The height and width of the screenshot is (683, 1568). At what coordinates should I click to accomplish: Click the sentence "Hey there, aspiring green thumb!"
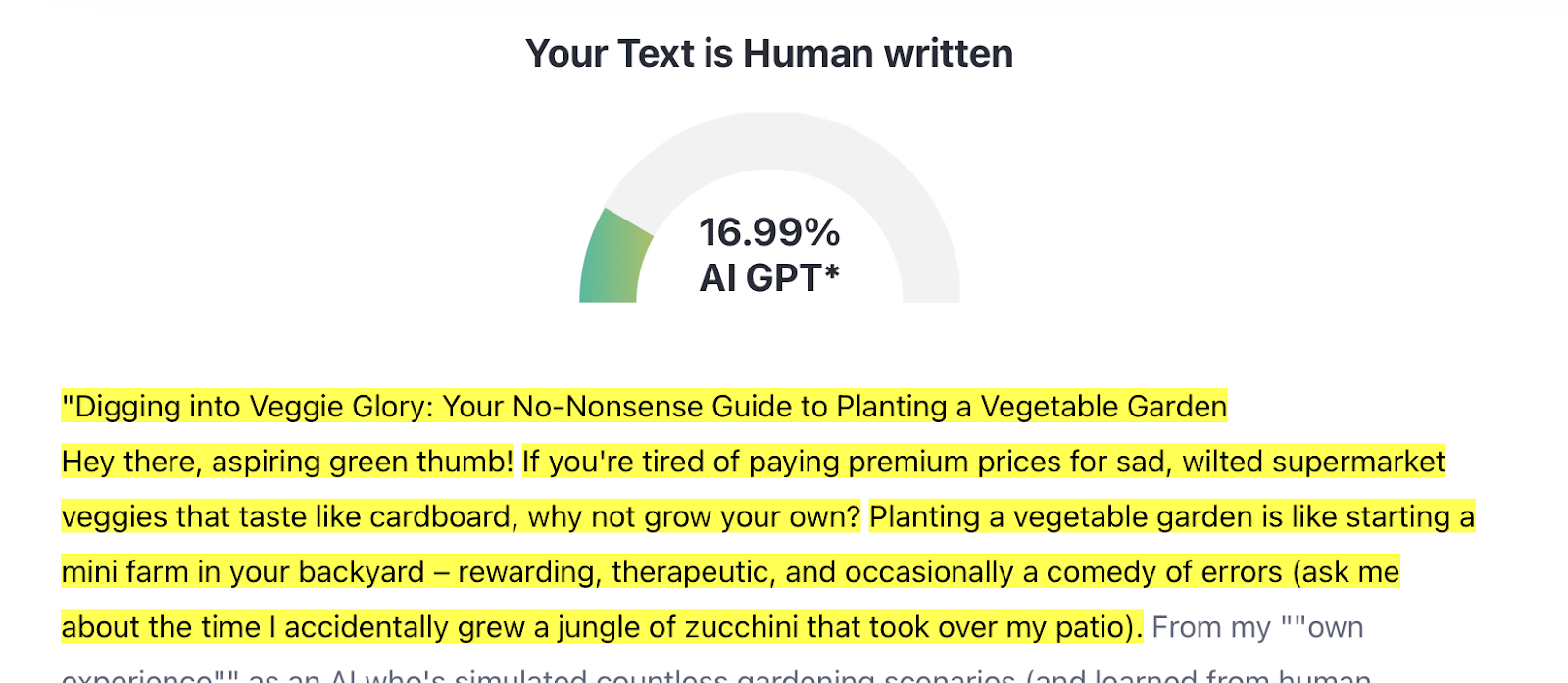[x=287, y=462]
